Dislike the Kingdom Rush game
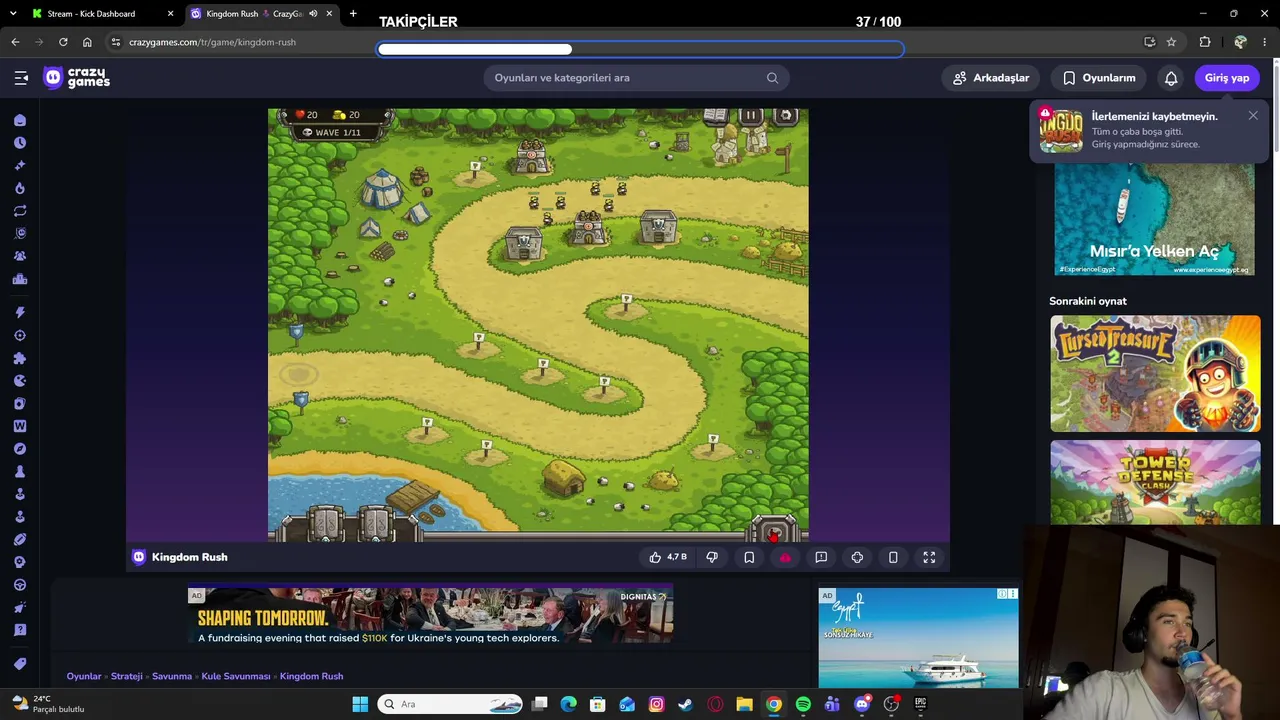1280x720 pixels. click(x=712, y=557)
